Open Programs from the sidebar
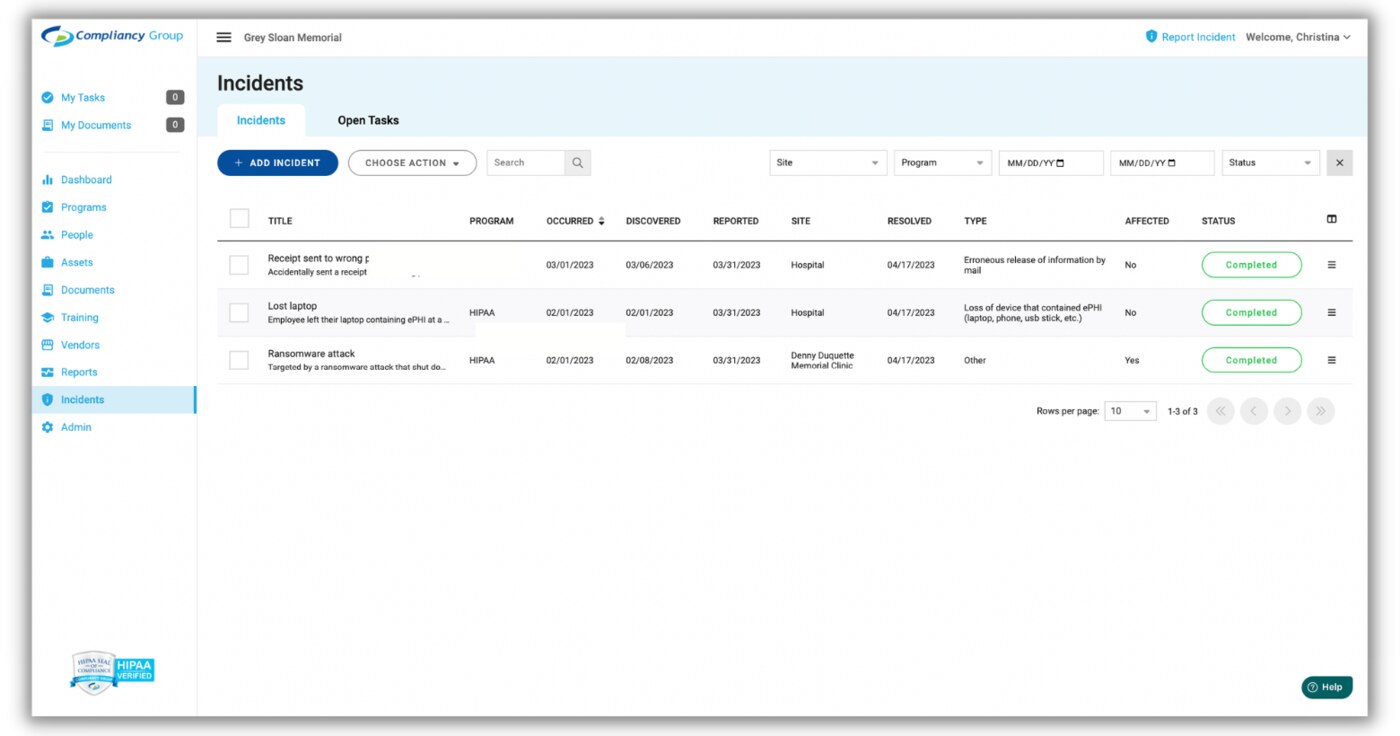Screen dimensions: 1400x736 point(83,207)
